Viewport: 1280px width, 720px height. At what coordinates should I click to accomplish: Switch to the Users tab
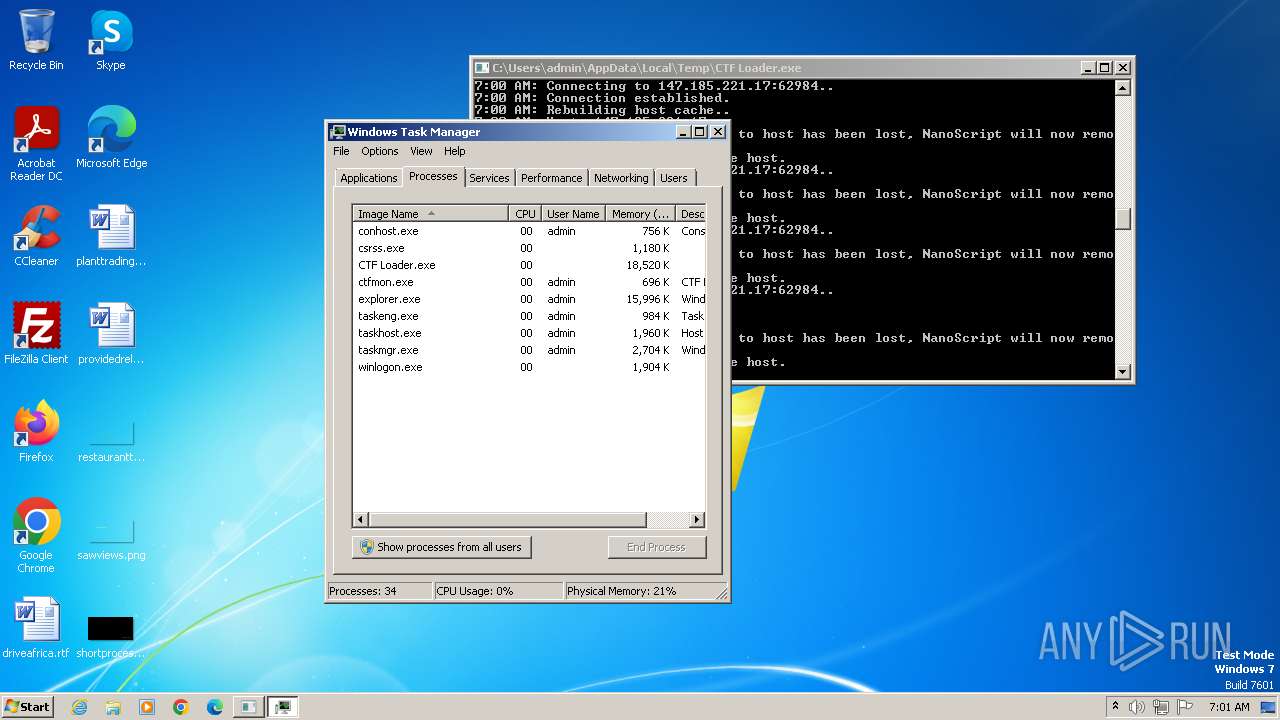(x=674, y=178)
